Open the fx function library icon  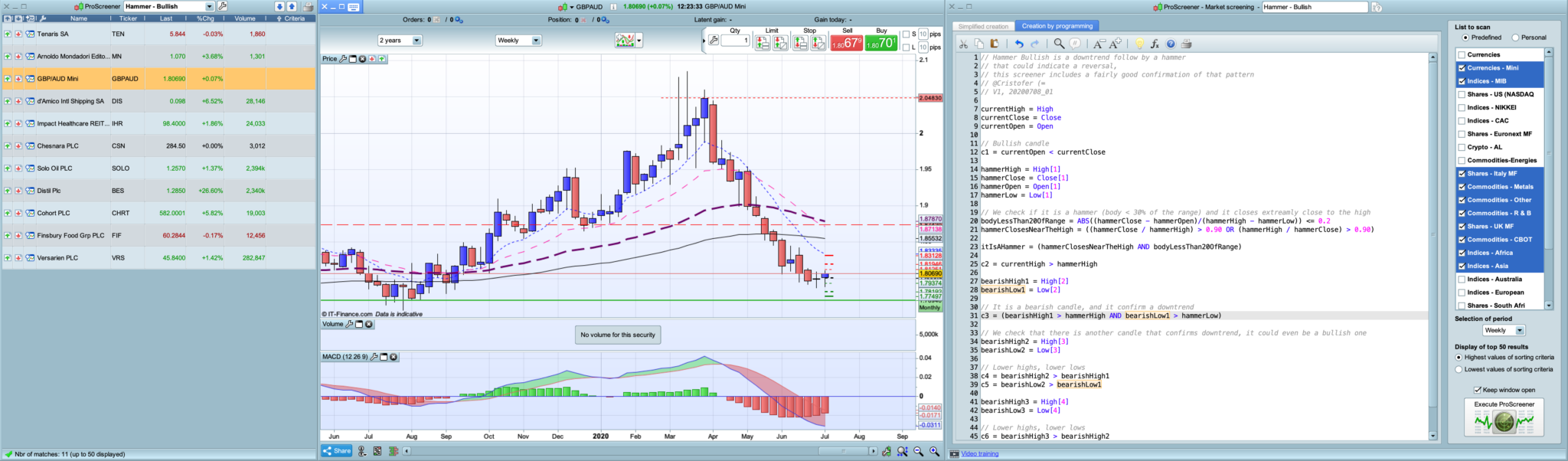pyautogui.click(x=1155, y=44)
